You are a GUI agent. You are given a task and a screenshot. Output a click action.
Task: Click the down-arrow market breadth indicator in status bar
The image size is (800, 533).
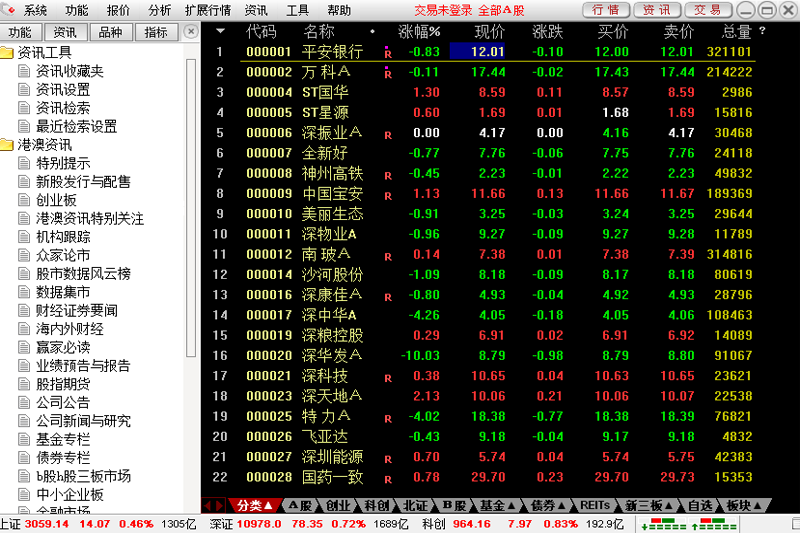click(x=663, y=524)
